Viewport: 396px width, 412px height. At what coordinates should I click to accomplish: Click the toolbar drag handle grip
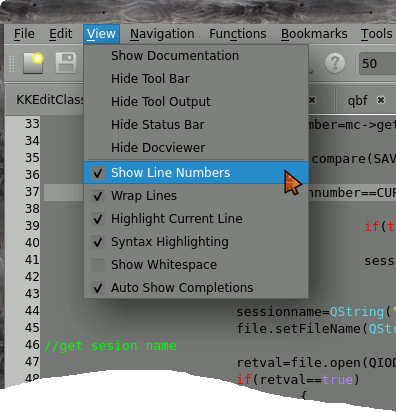pos(11,63)
